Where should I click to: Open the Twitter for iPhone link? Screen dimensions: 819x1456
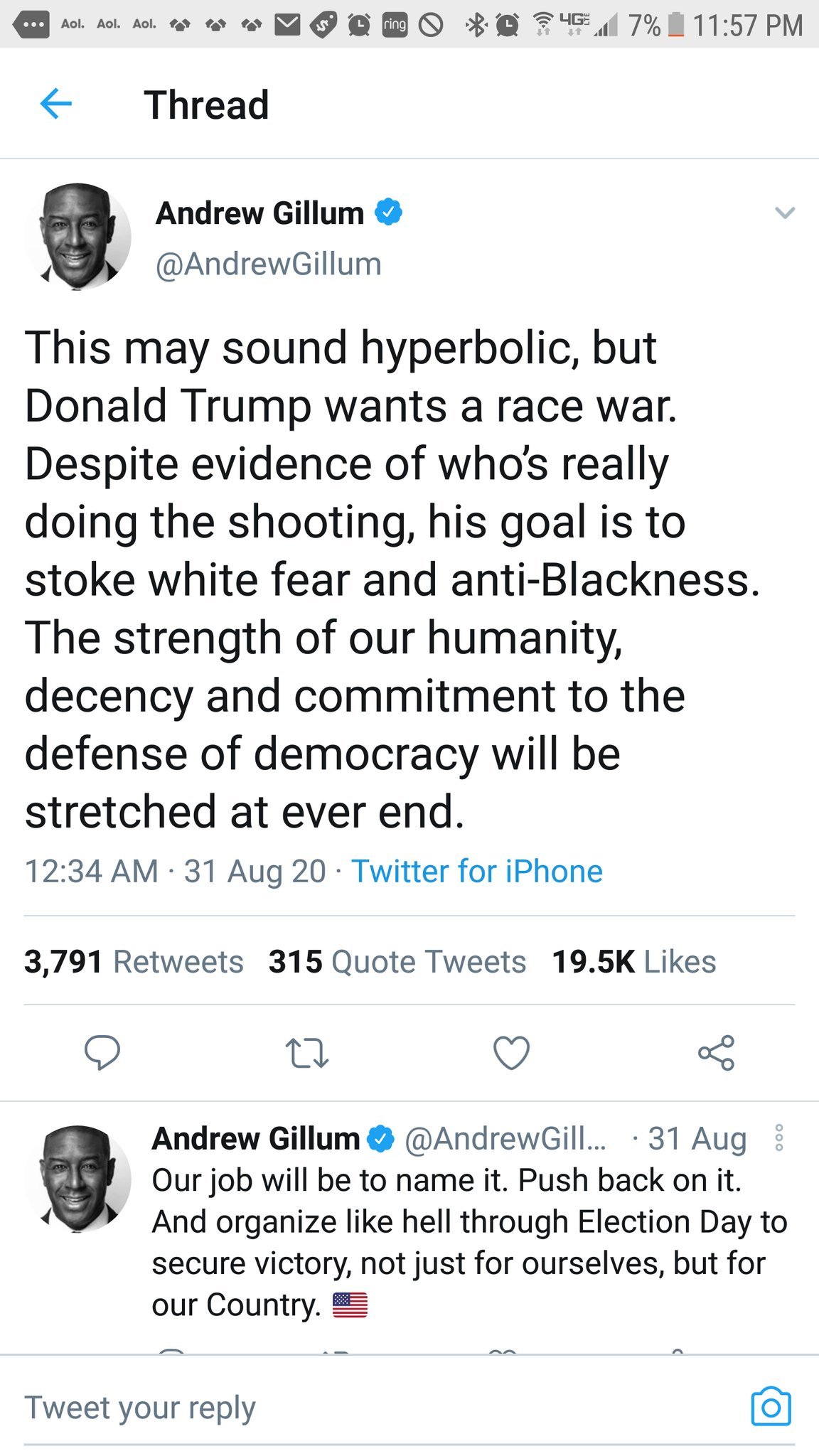coord(477,871)
